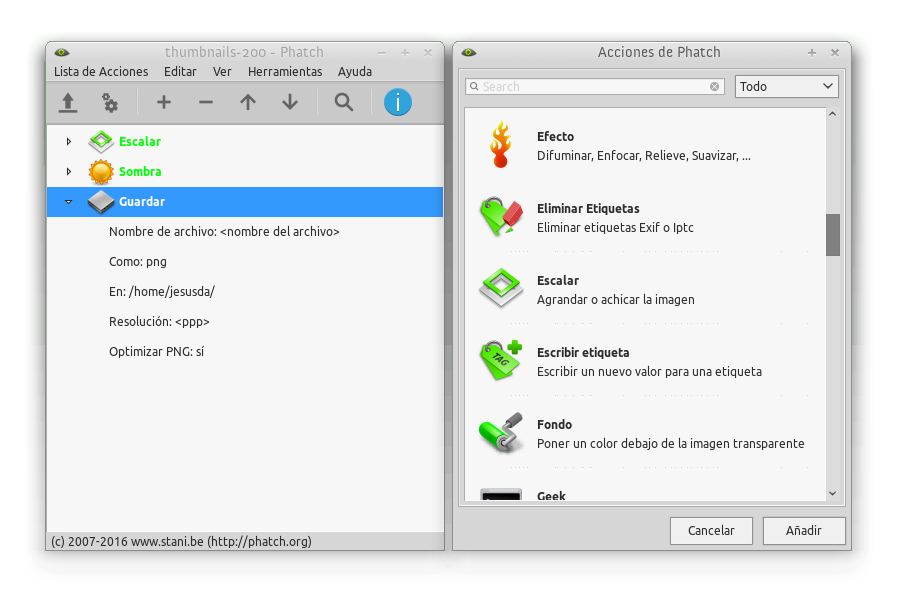Click the execute upload arrow toolbar icon
This screenshot has width=916, height=592.
(68, 103)
